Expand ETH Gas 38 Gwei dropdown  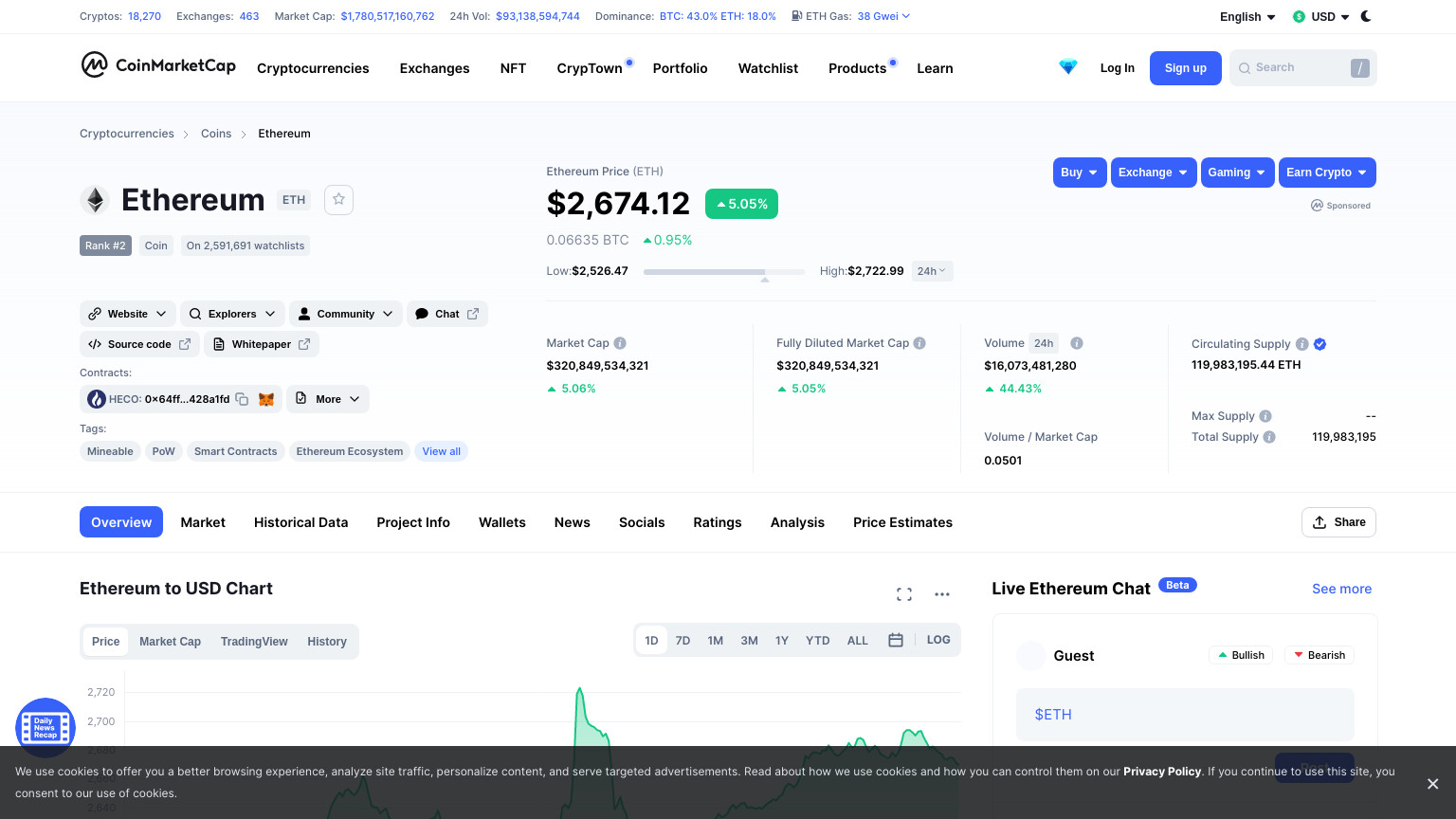[883, 16]
